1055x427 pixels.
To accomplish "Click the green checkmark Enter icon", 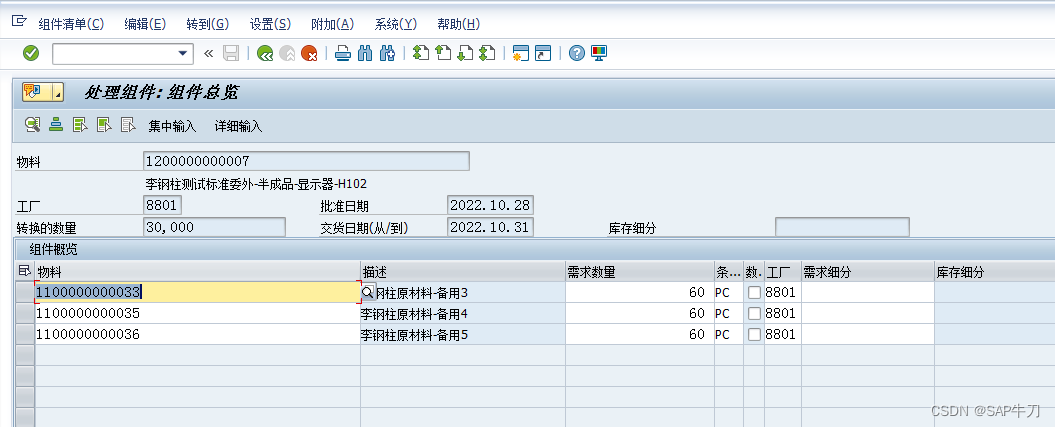I will click(x=31, y=53).
